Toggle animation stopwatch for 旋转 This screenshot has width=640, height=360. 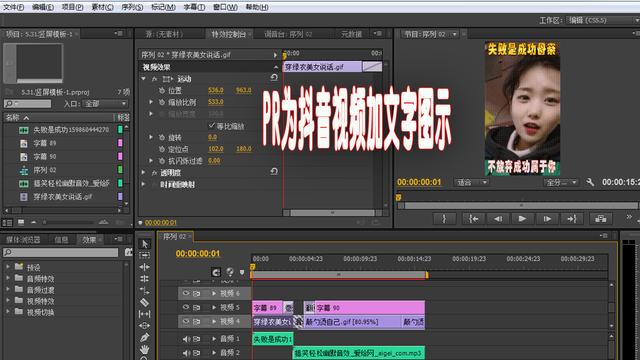(x=162, y=138)
